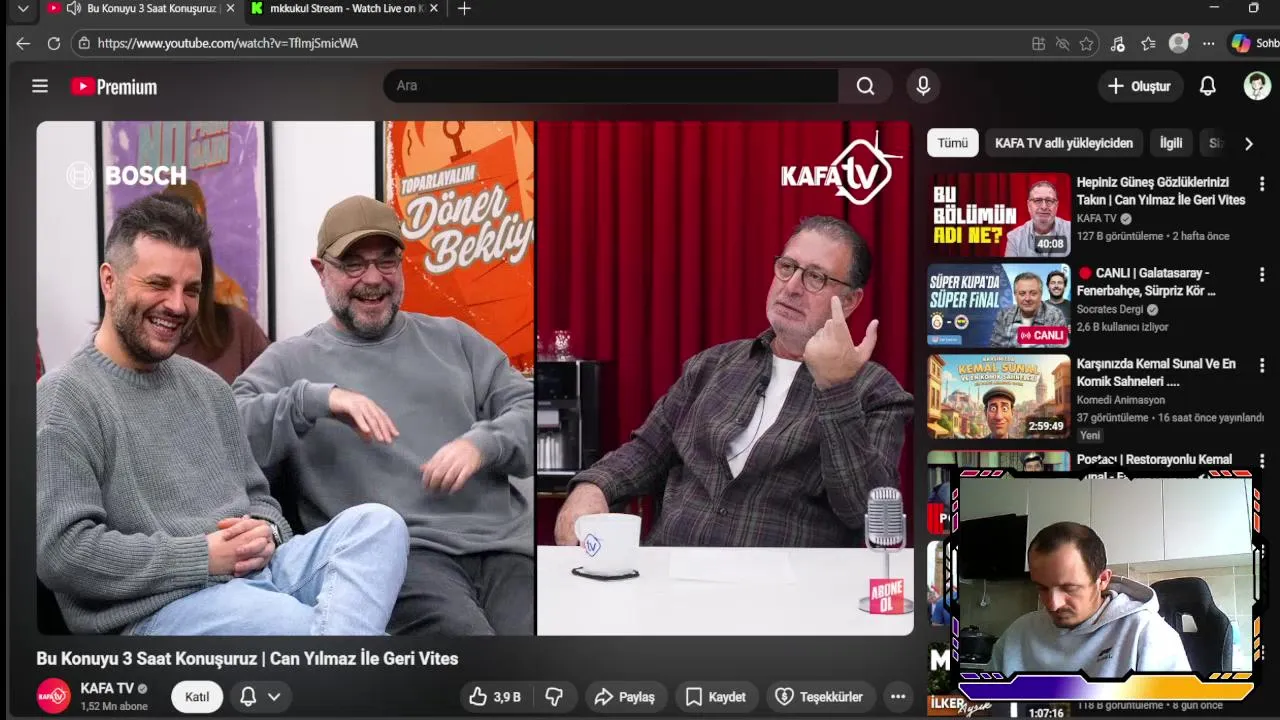Image resolution: width=1280 pixels, height=720 pixels.
Task: Go back in browser
Action: pos(23,43)
